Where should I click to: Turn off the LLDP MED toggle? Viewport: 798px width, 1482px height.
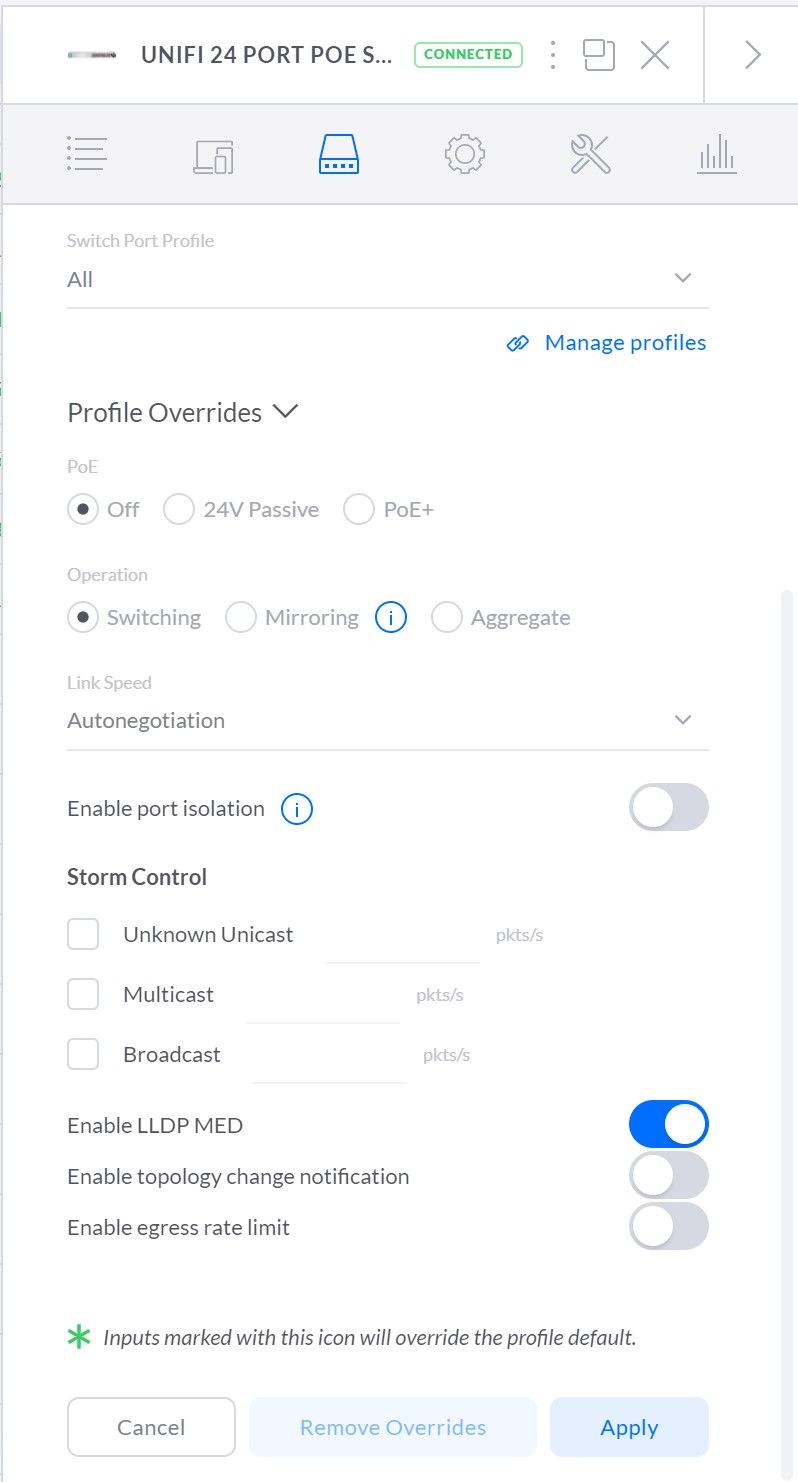click(668, 1125)
